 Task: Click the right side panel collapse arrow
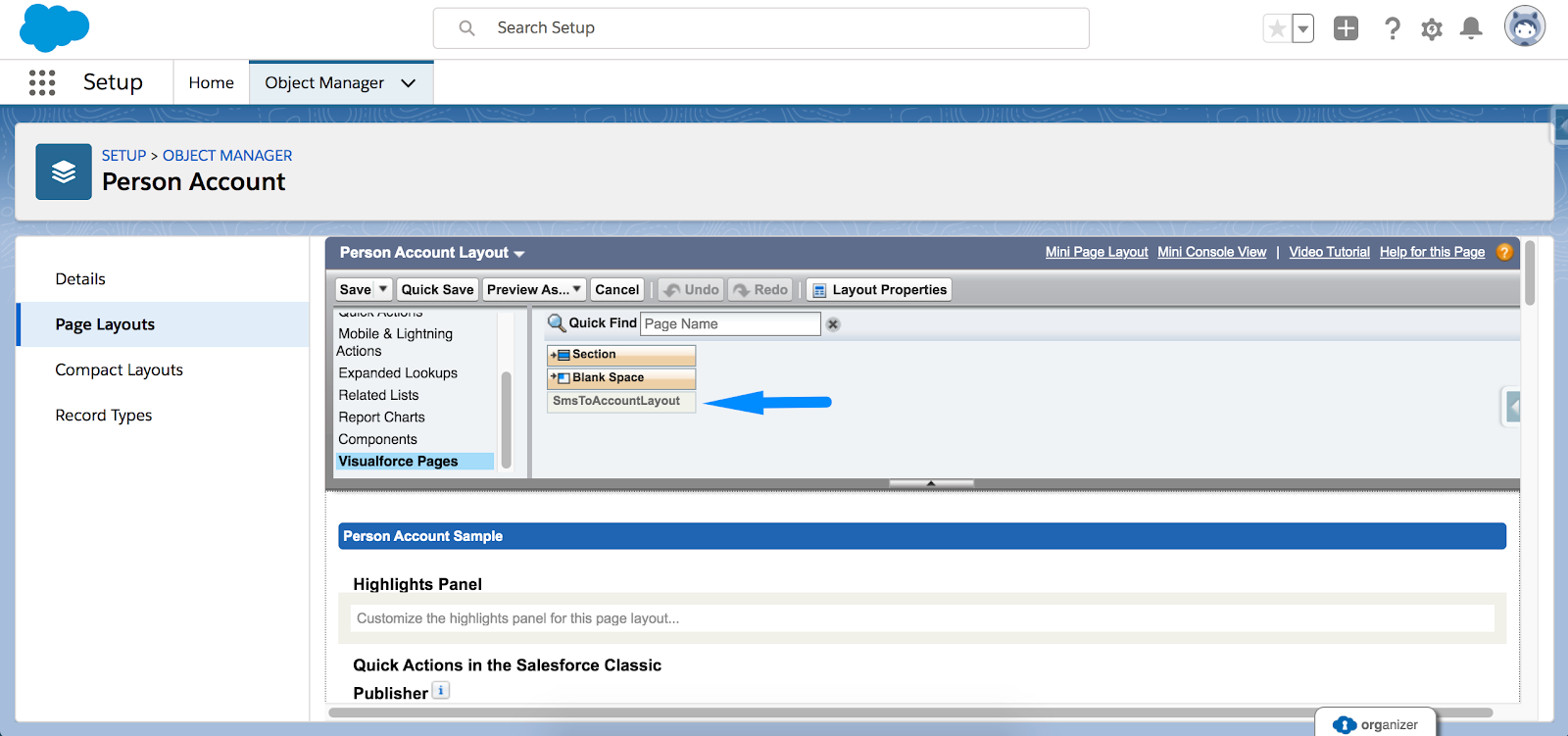click(x=1513, y=407)
